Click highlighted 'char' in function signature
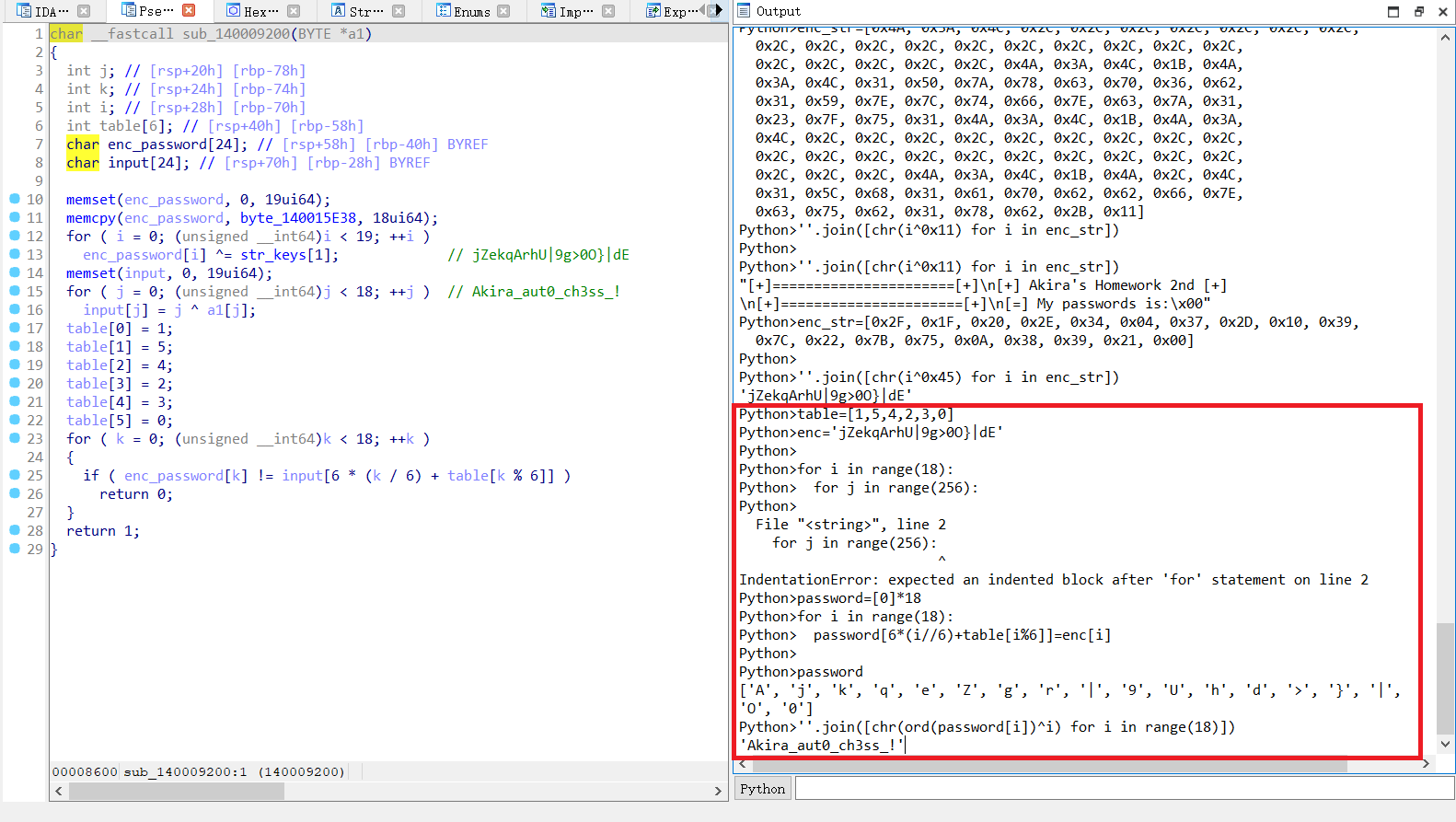Screen dimensions: 1456x822 66,33
